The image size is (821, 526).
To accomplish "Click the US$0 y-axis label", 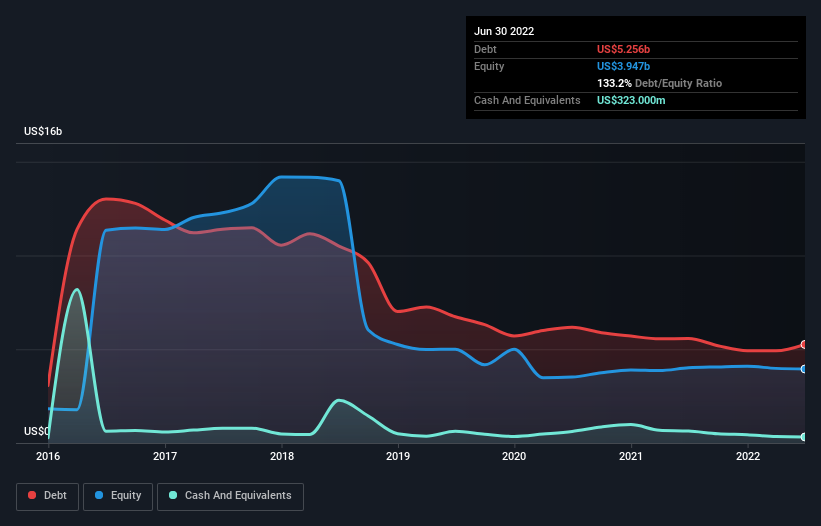I will 37,431.
